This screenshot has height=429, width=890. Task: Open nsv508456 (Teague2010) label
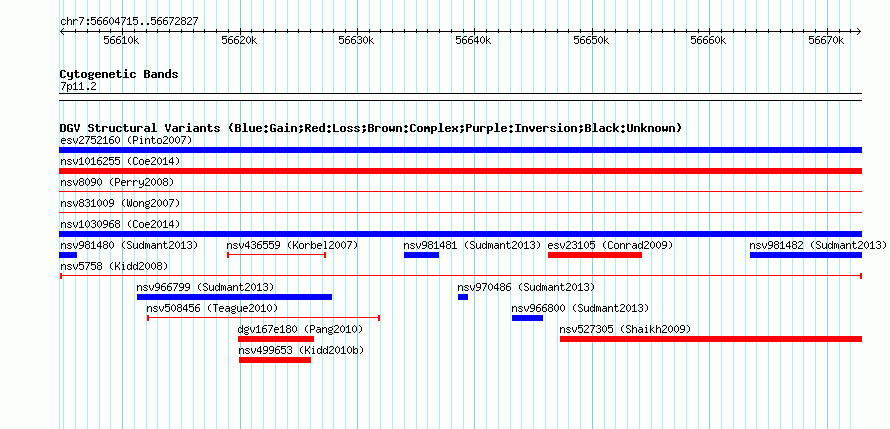[x=212, y=308]
